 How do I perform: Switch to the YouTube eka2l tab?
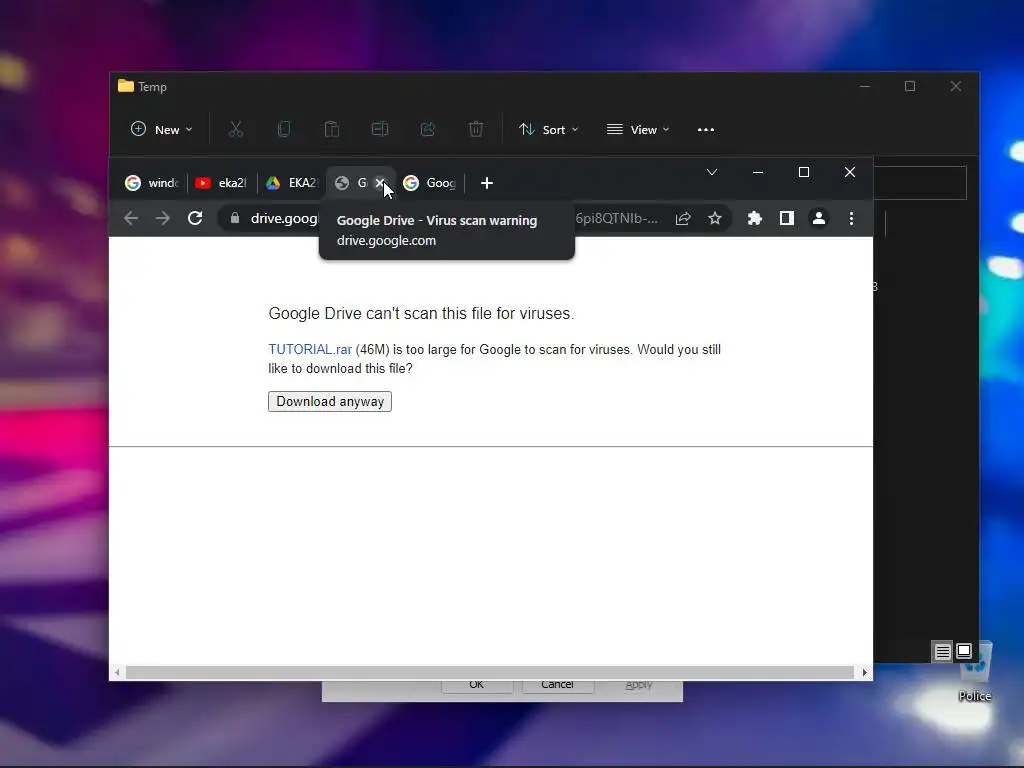click(222, 184)
